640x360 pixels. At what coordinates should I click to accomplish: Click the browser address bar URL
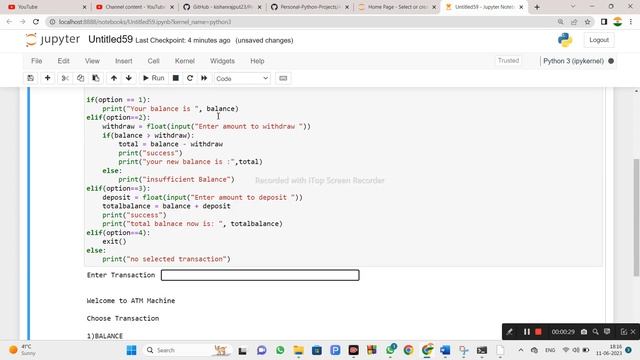145,22
